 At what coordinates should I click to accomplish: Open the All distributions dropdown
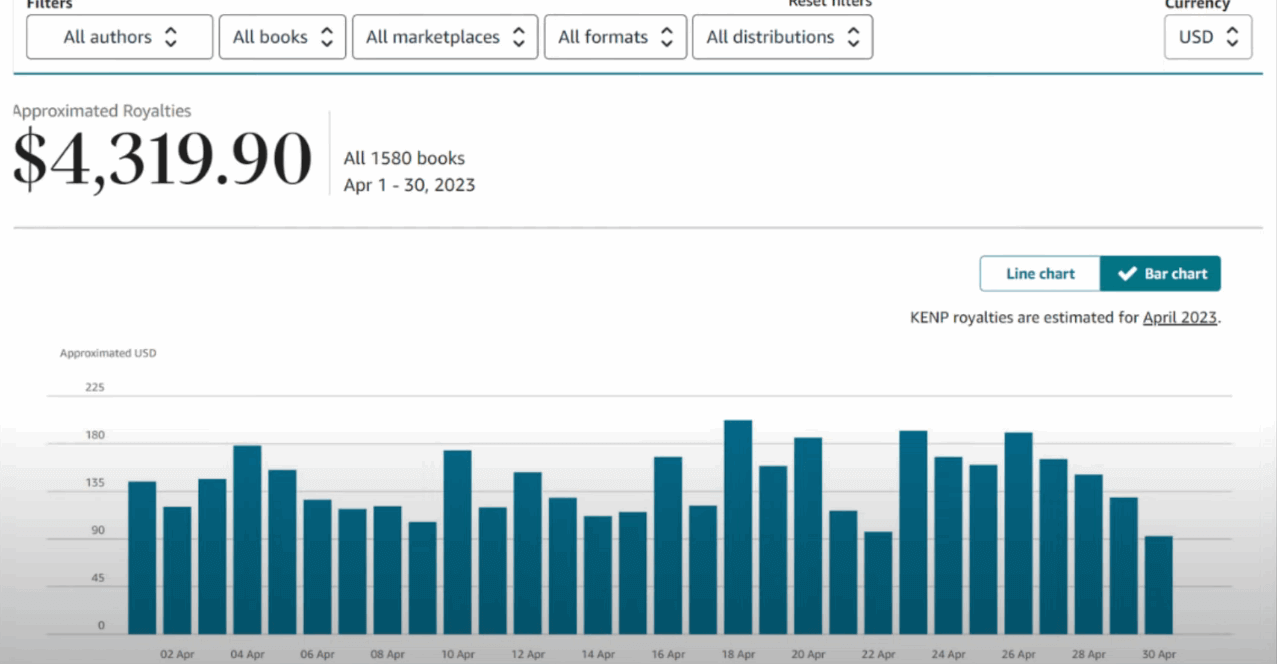coord(782,37)
